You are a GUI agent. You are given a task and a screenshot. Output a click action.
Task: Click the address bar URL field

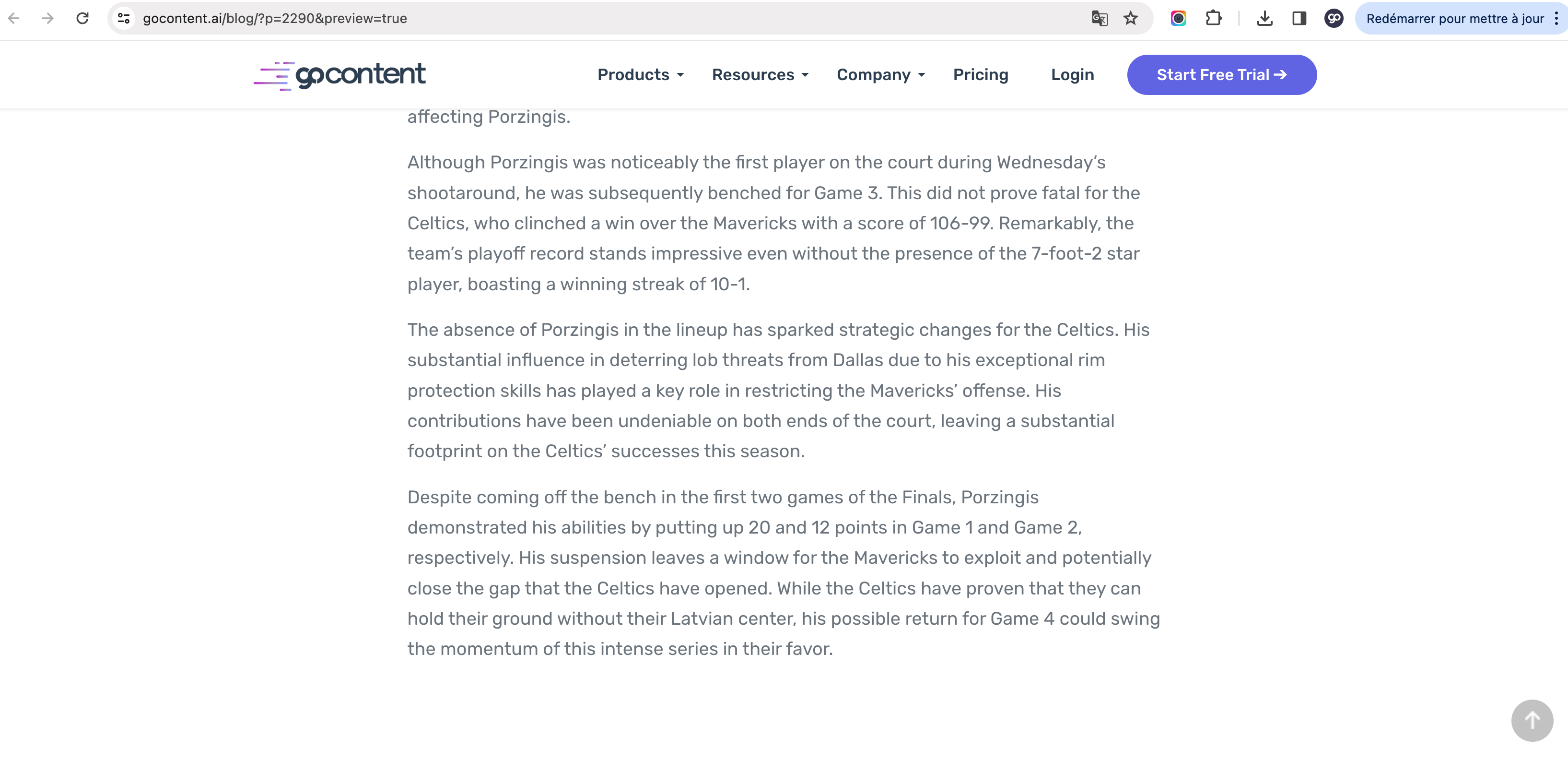548,18
